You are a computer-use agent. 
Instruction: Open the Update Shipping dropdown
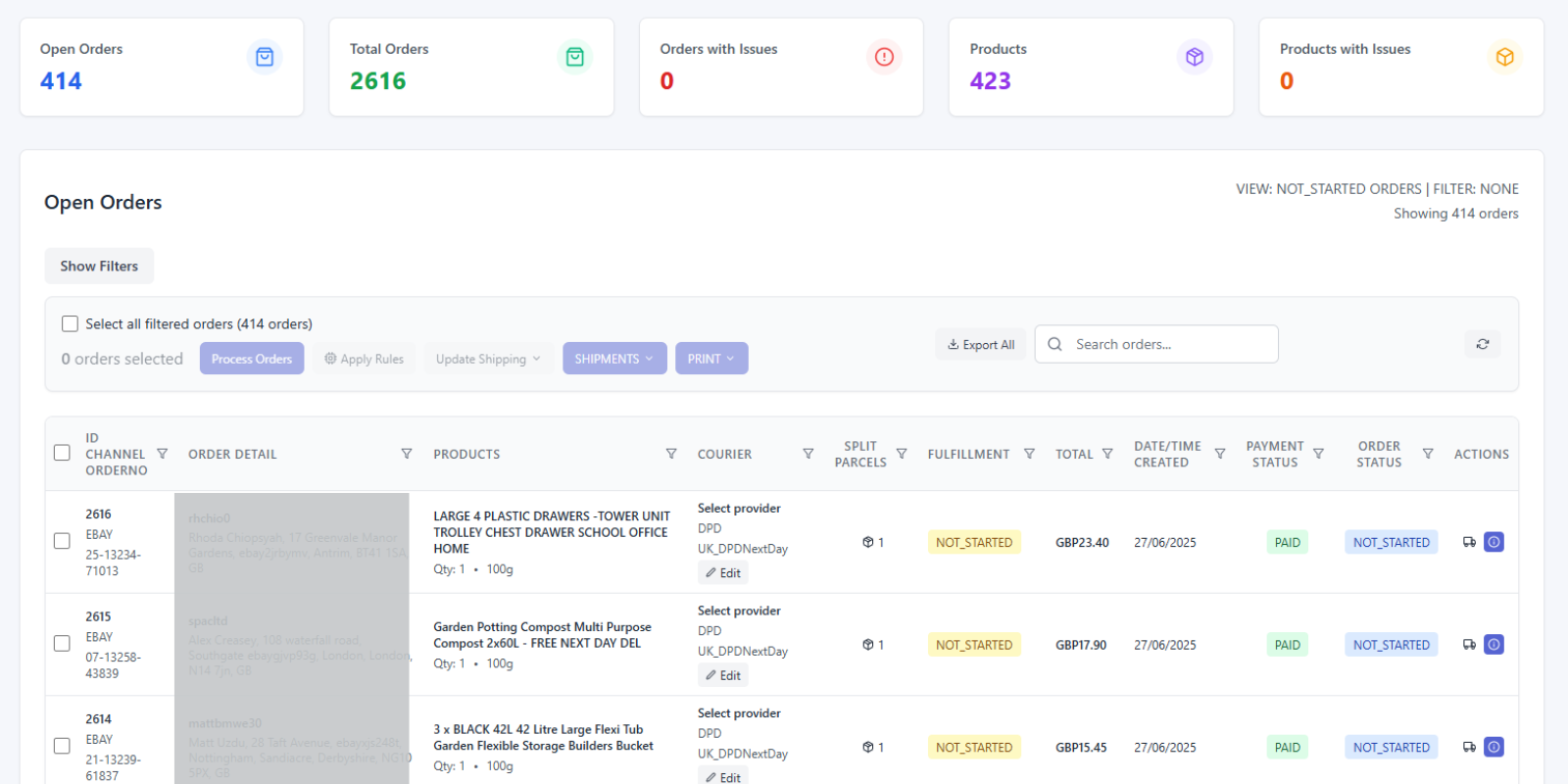tap(488, 359)
